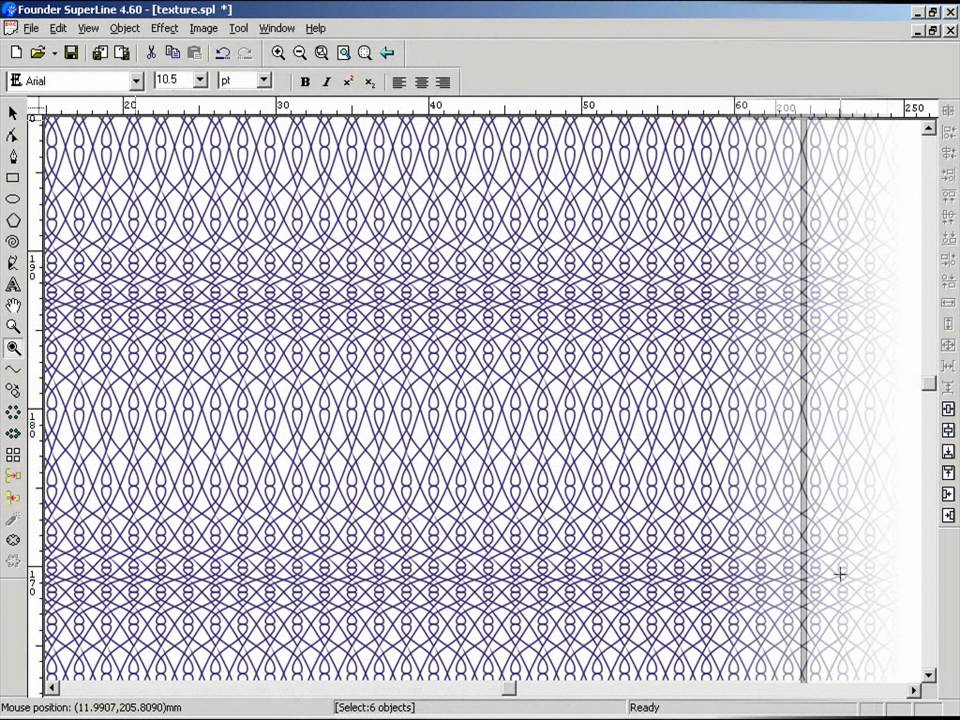This screenshot has height=720, width=960.
Task: Toggle bold text formatting
Action: (x=305, y=81)
